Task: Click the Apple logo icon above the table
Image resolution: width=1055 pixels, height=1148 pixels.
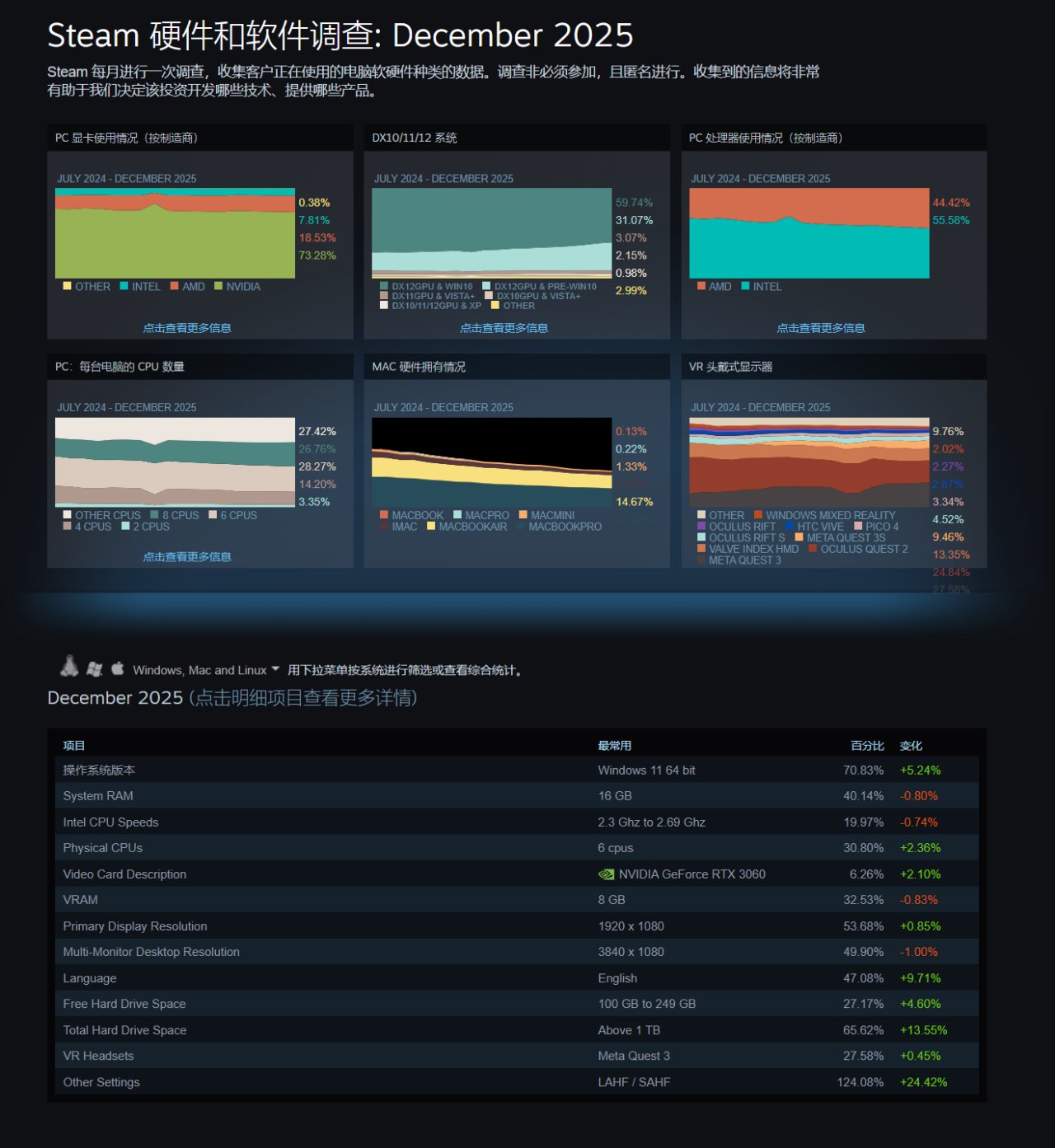Action: click(118, 668)
